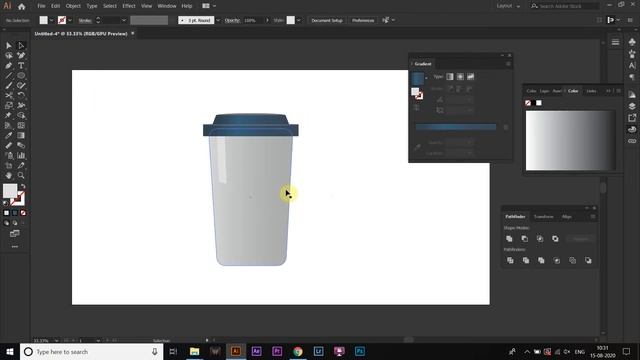Screen dimensions: 640x360
Task: Open the Edit Toolbar three-dots button
Action: point(15,247)
